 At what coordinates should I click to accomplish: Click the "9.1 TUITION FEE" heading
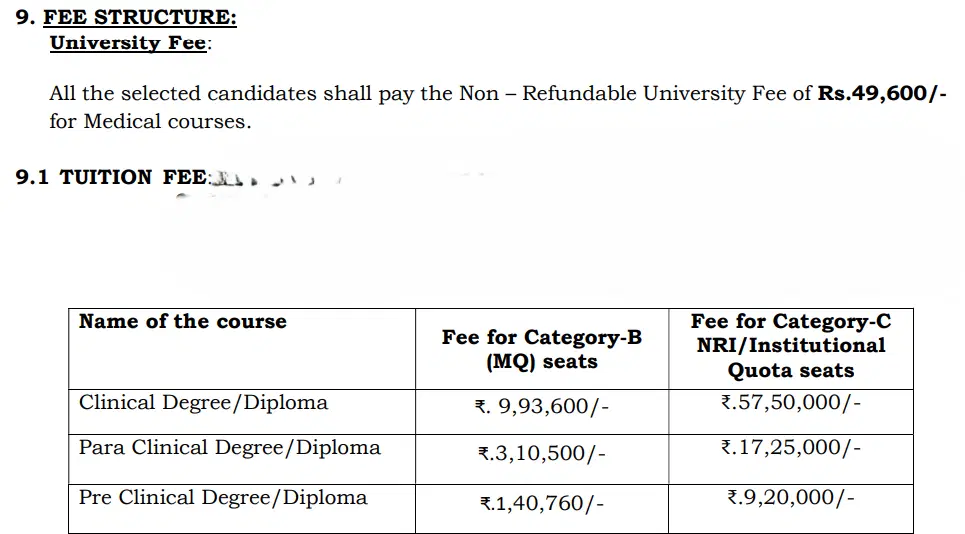(112, 177)
